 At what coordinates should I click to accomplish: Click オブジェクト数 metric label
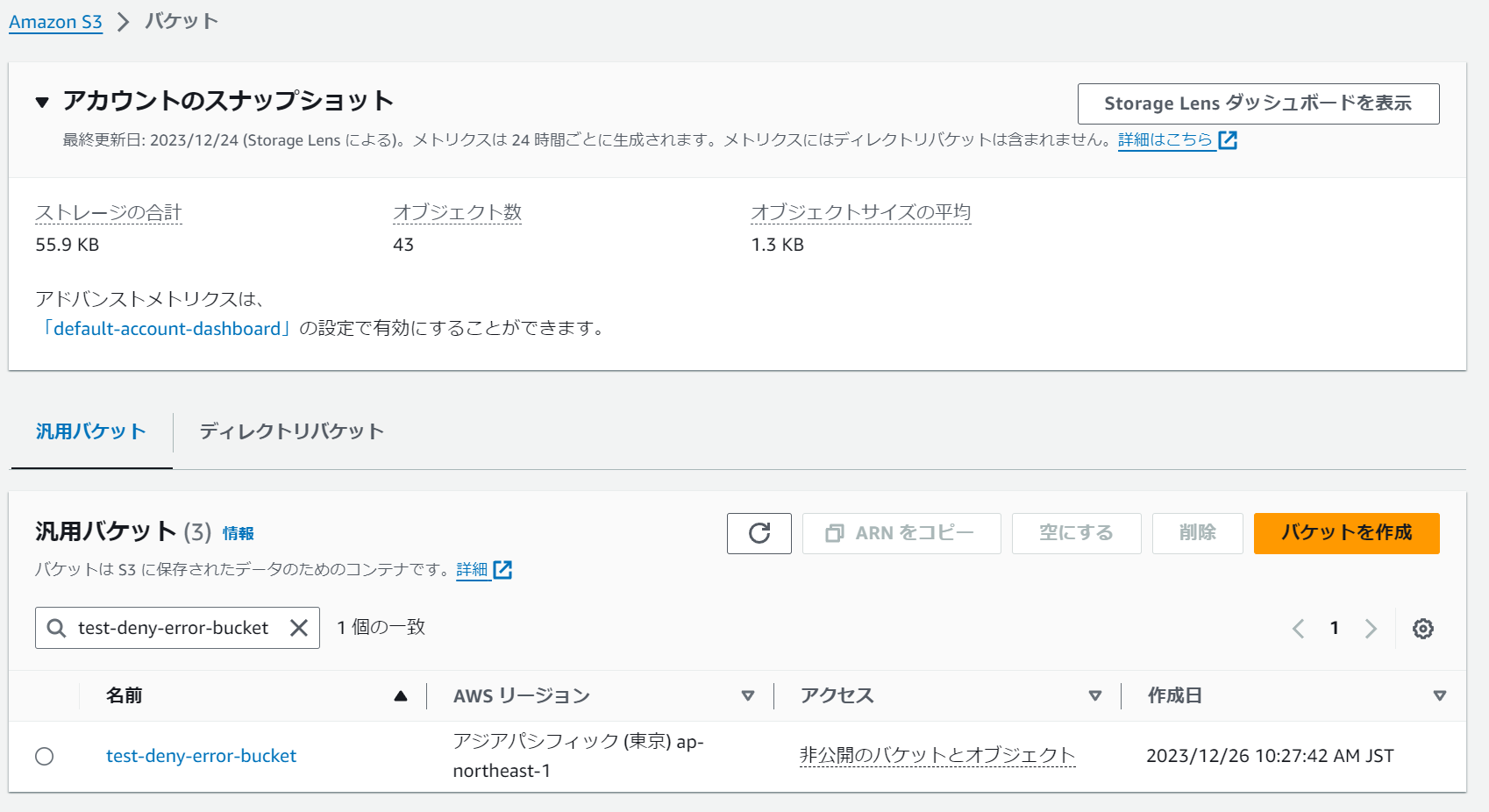[x=458, y=213]
